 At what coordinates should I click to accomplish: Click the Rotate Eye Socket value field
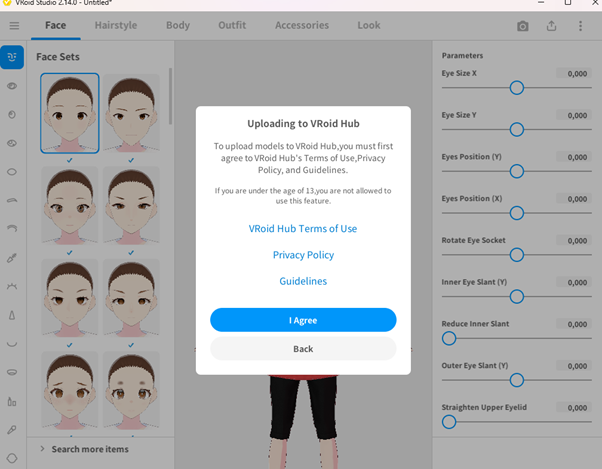tap(574, 241)
